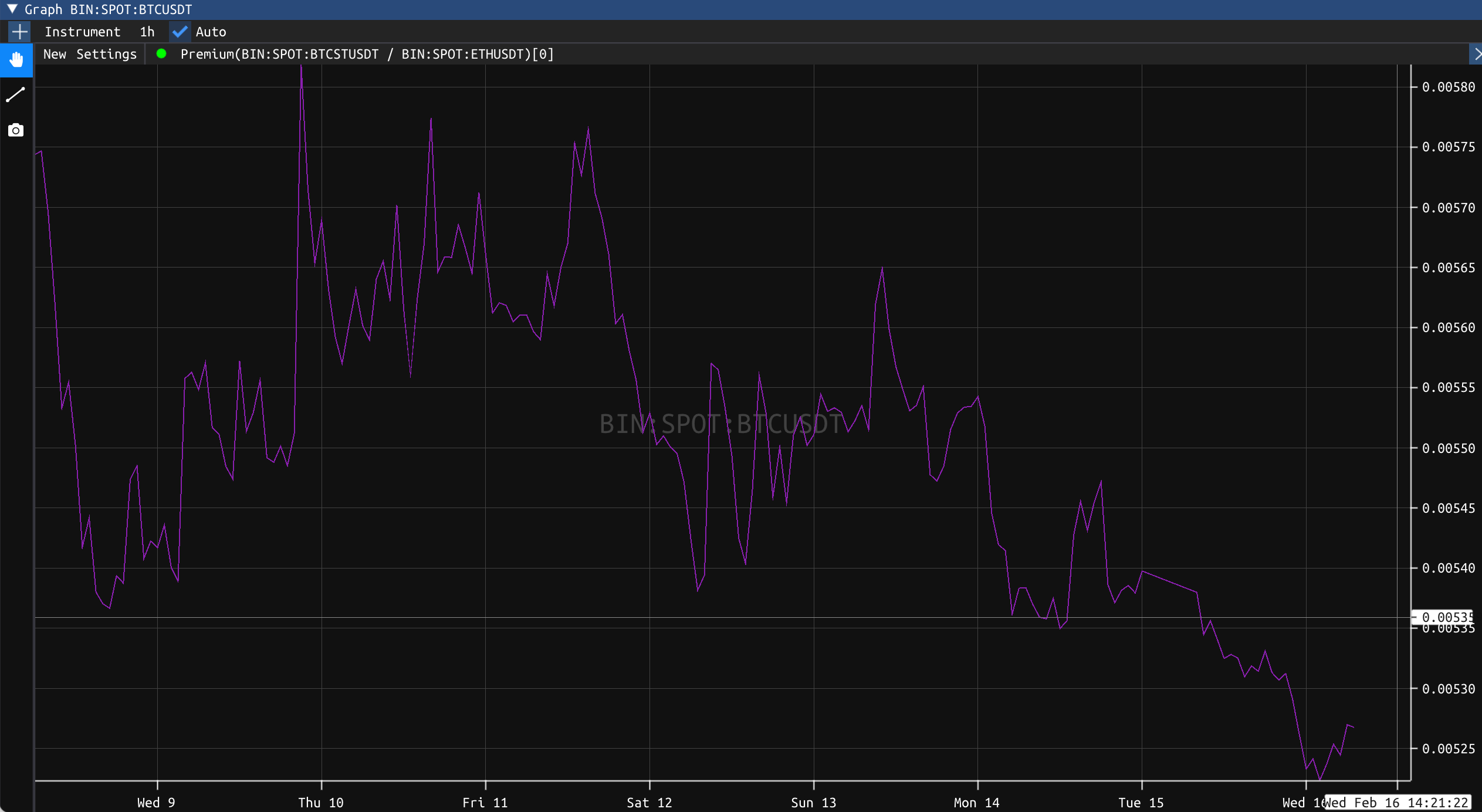Open indicator Settings
Image resolution: width=1482 pixels, height=812 pixels.
(x=107, y=54)
